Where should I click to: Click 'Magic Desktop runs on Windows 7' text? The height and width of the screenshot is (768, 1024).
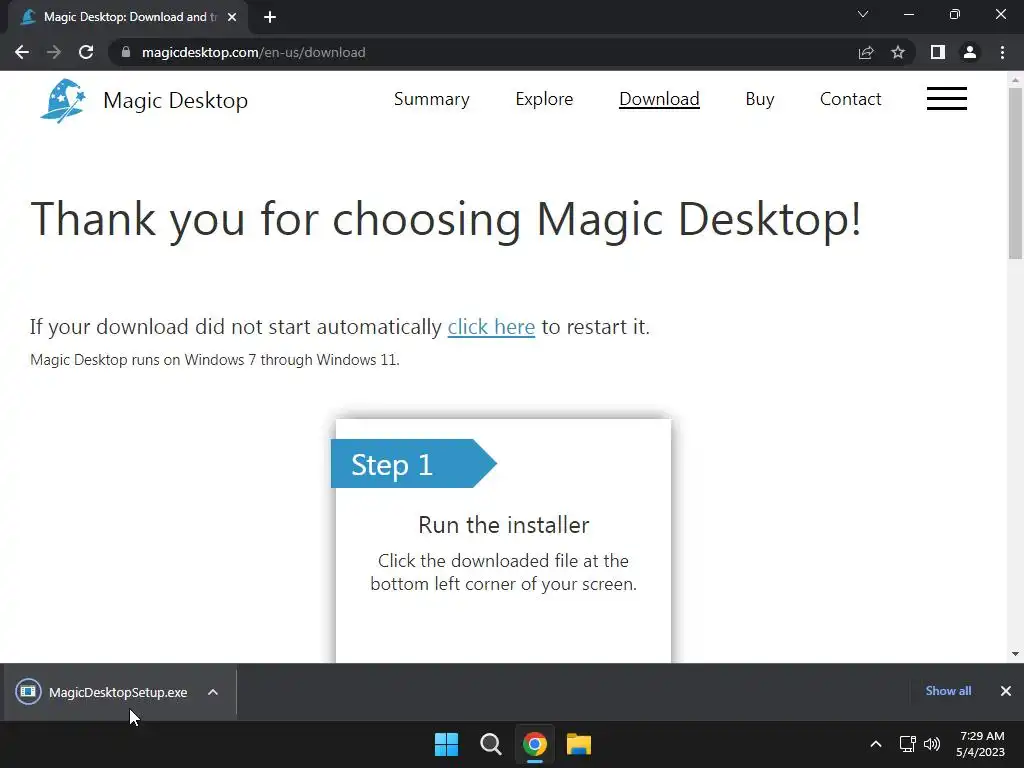pyautogui.click(x=214, y=360)
